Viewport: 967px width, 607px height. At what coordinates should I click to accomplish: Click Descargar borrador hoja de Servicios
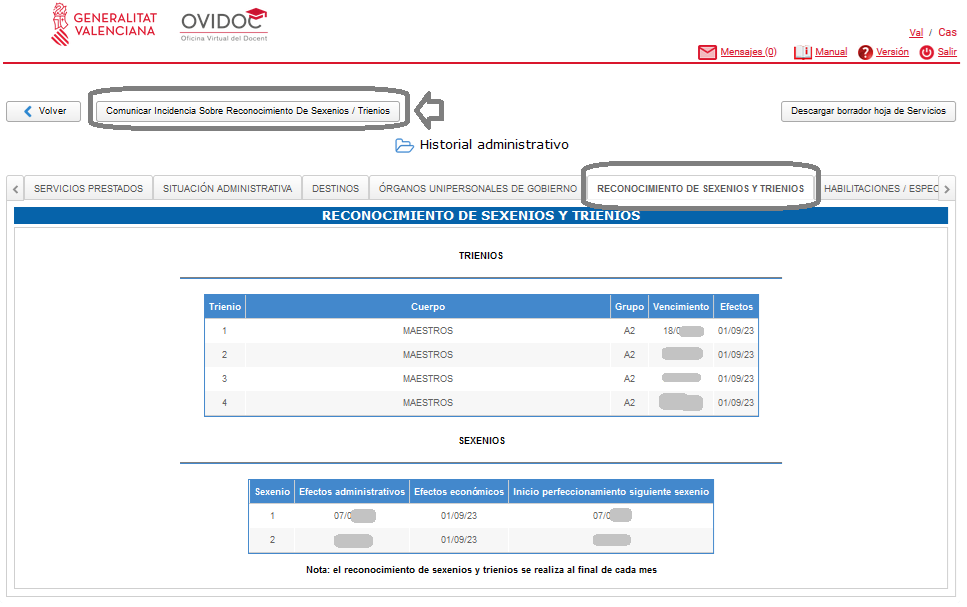(868, 111)
